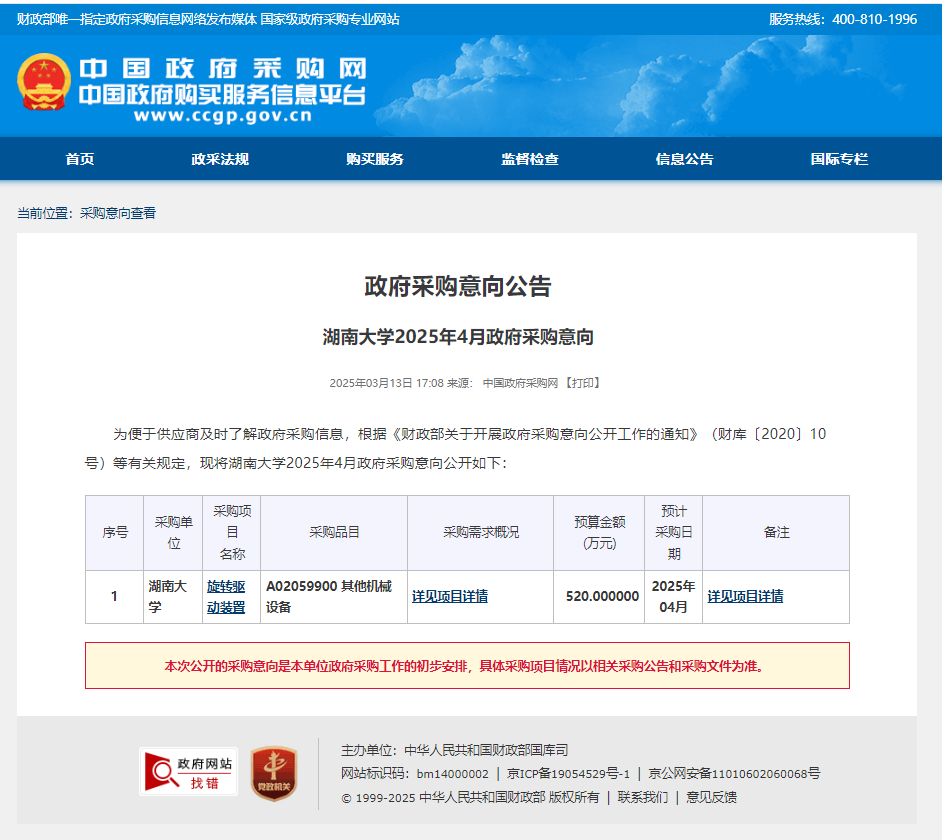The height and width of the screenshot is (840, 942).
Task: Click the 预算金额(万元) column header
Action: 600,532
